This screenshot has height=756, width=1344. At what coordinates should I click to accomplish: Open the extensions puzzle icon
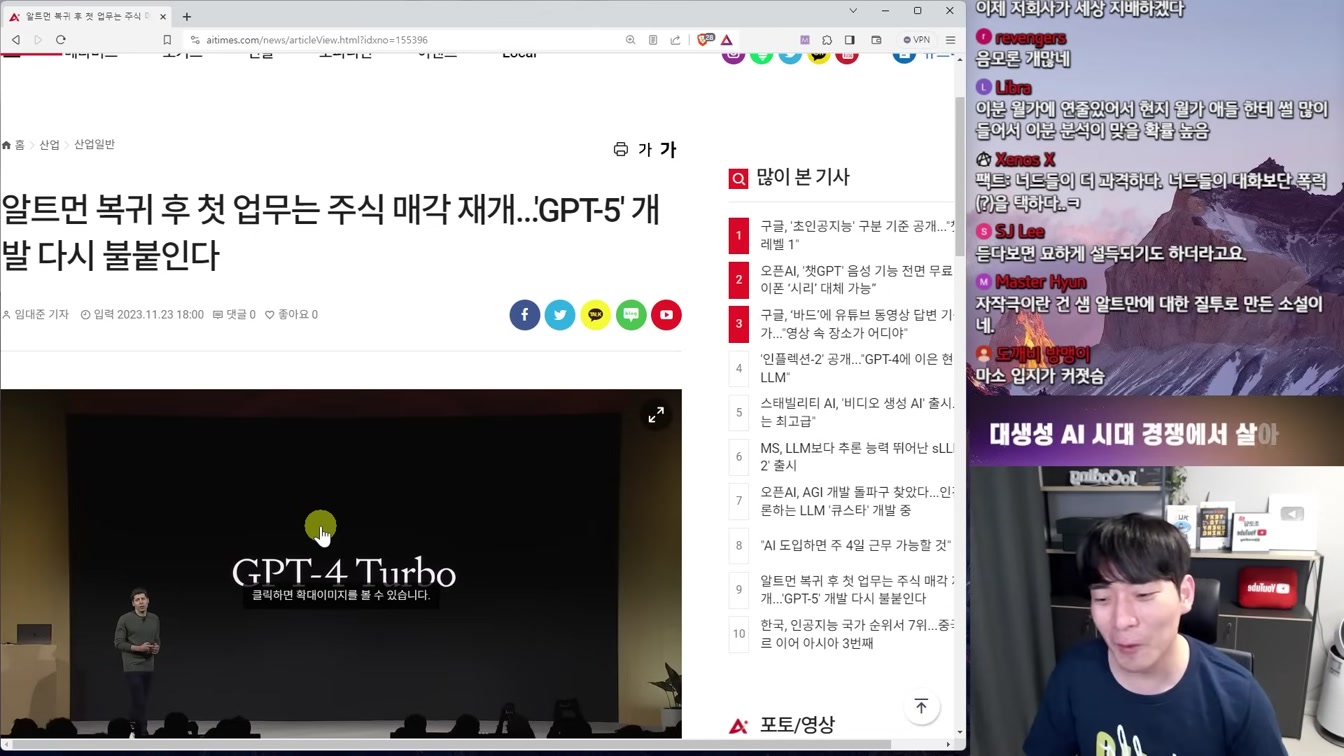[x=827, y=40]
